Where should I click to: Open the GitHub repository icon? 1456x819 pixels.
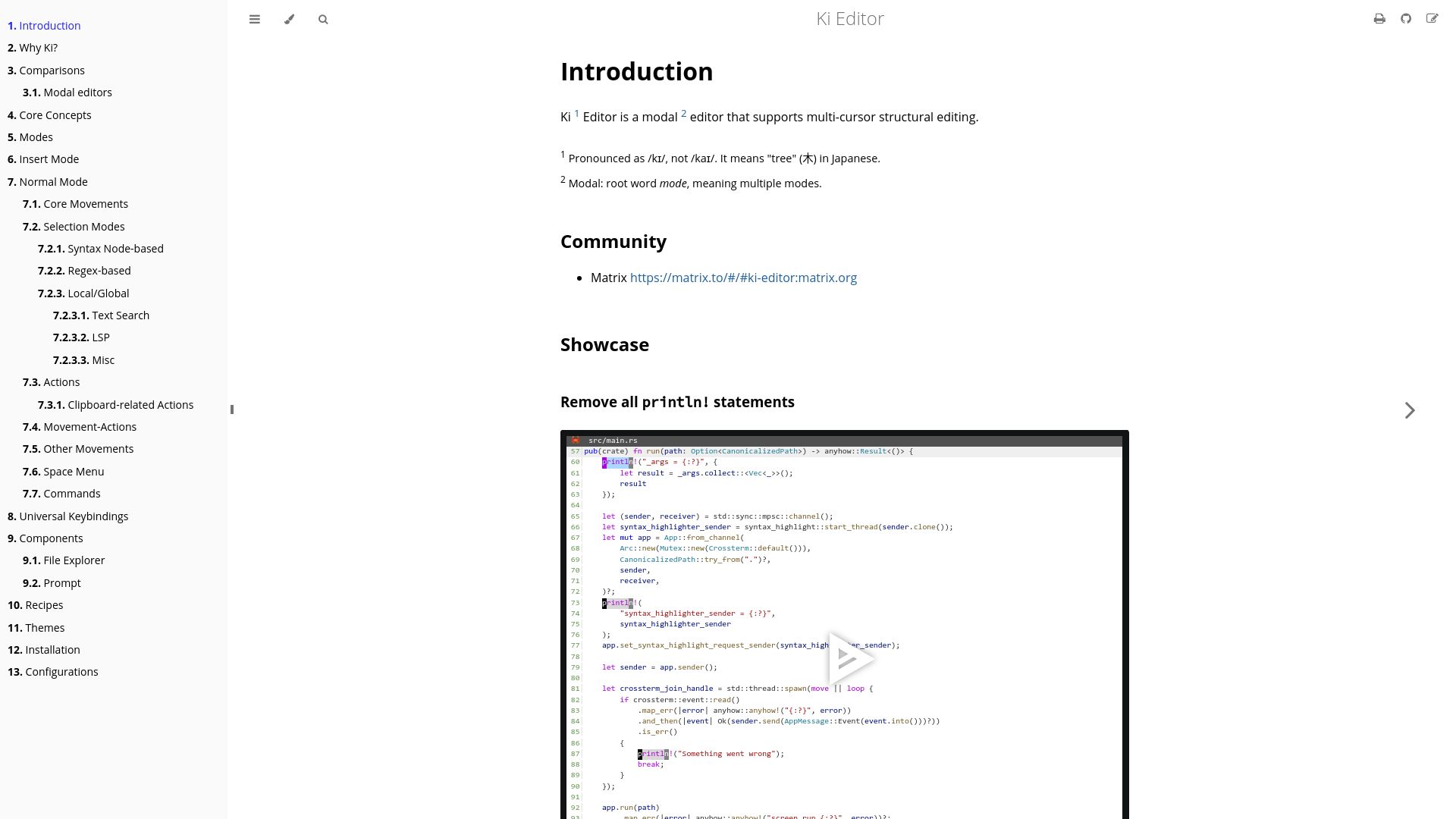point(1406,19)
